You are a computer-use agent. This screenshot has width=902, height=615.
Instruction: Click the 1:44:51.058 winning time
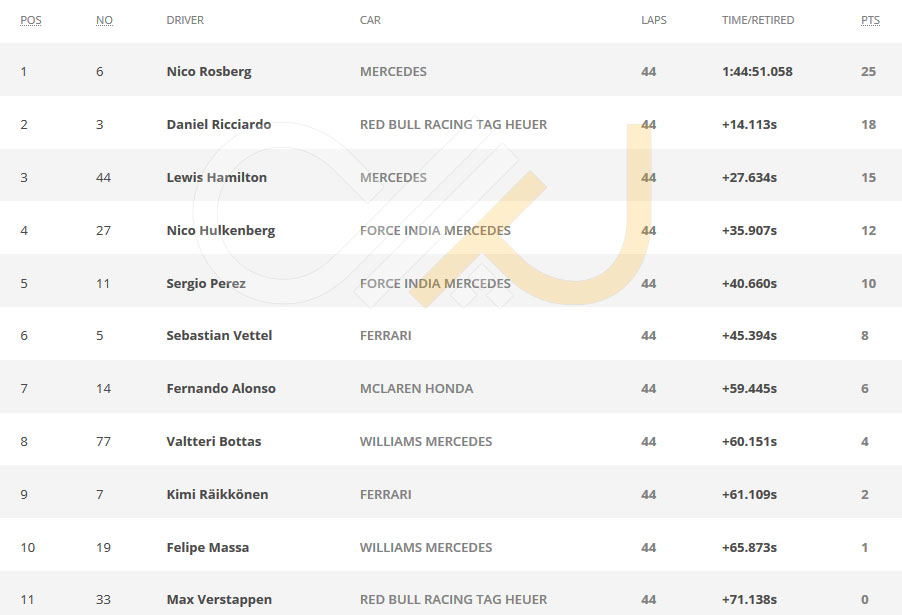pos(757,71)
